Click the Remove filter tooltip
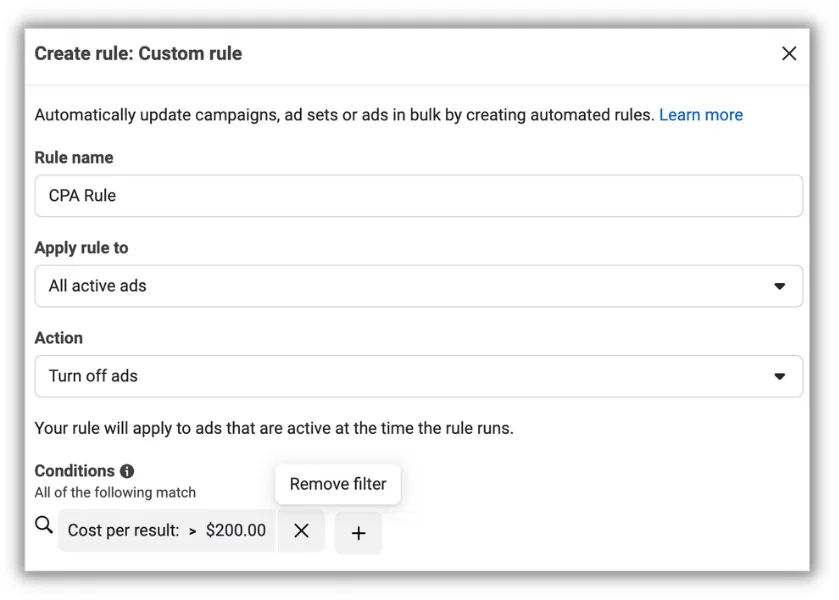 click(338, 484)
